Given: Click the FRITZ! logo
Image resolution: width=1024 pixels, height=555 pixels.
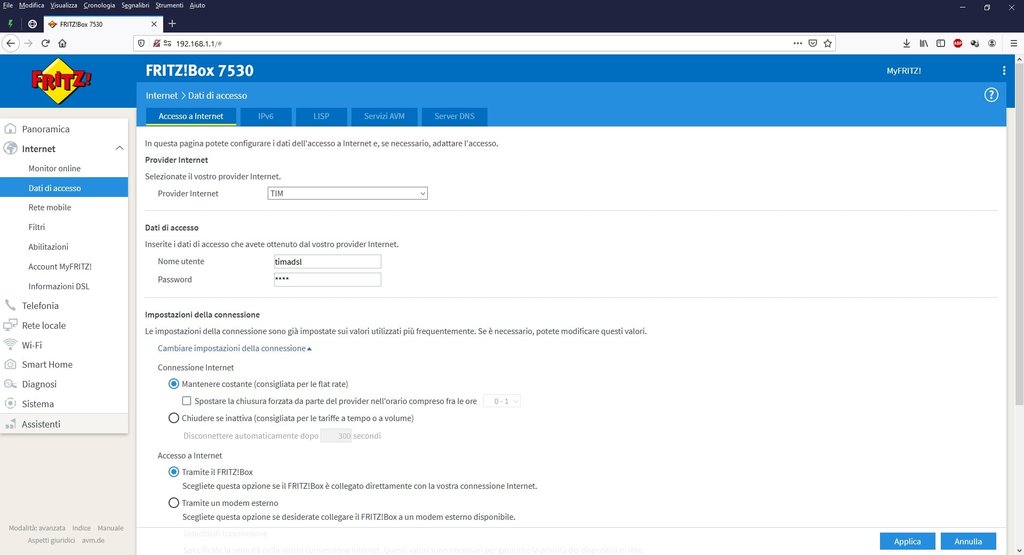Looking at the screenshot, I should tap(61, 81).
